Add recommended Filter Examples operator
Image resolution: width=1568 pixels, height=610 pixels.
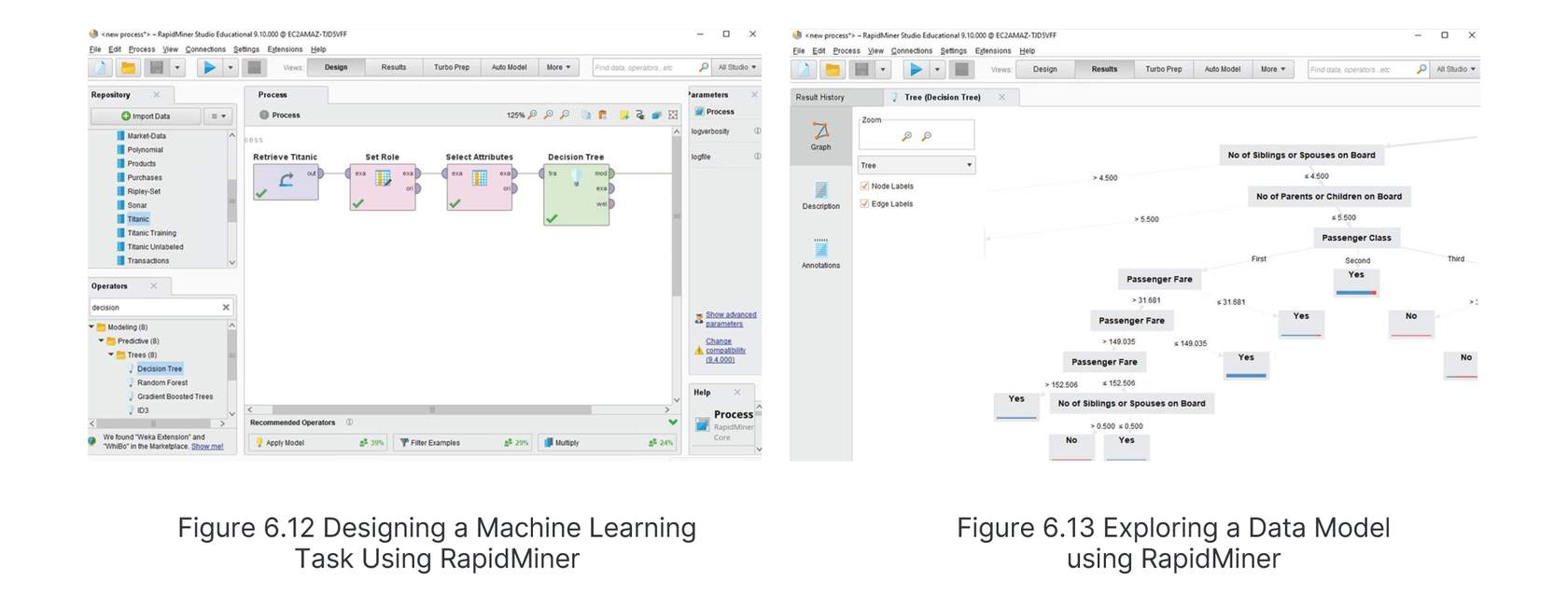(x=464, y=442)
